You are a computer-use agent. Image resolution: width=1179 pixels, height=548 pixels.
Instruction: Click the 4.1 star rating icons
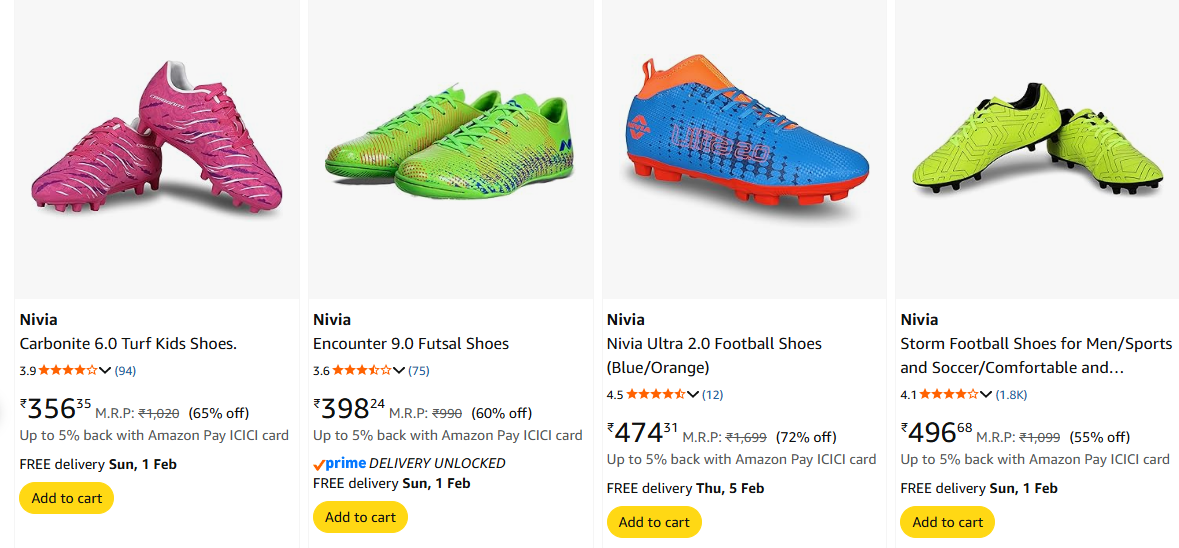(x=948, y=394)
